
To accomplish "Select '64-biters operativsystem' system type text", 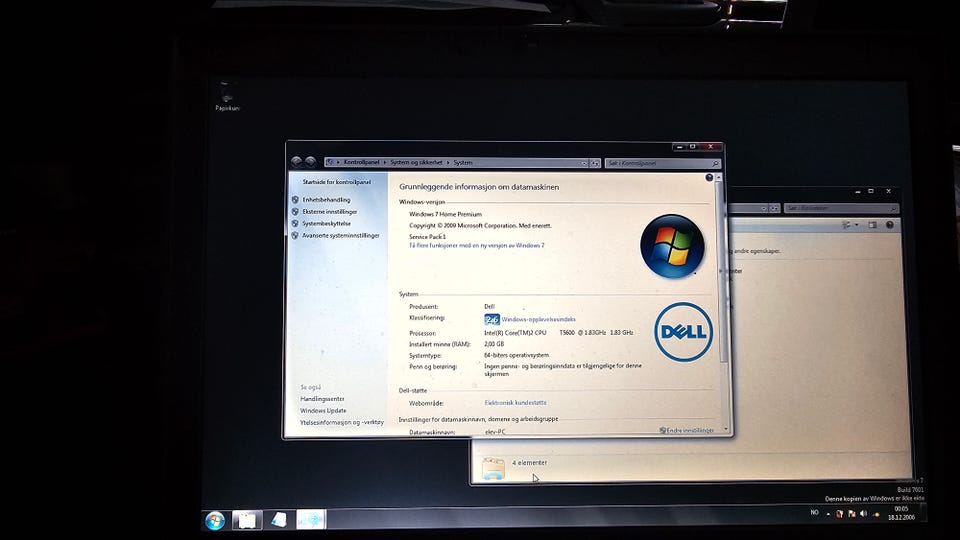I will point(516,355).
